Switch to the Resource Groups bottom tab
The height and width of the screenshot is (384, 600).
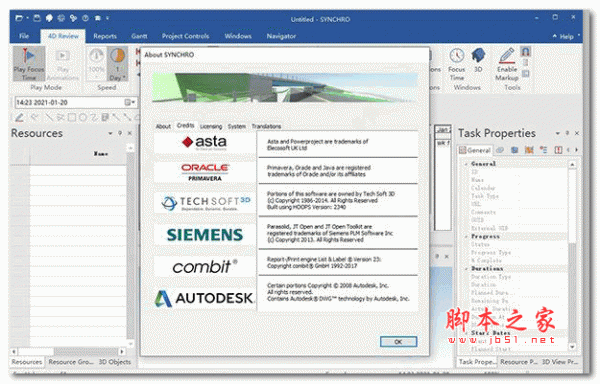pyautogui.click(x=71, y=362)
